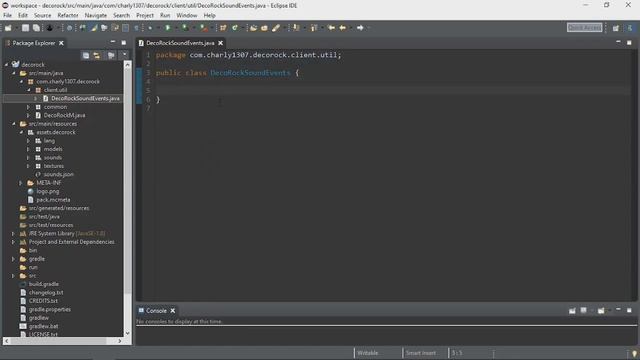Screen dimensions: 640x360
Task: Toggle the Java perspective button
Action: (630, 28)
